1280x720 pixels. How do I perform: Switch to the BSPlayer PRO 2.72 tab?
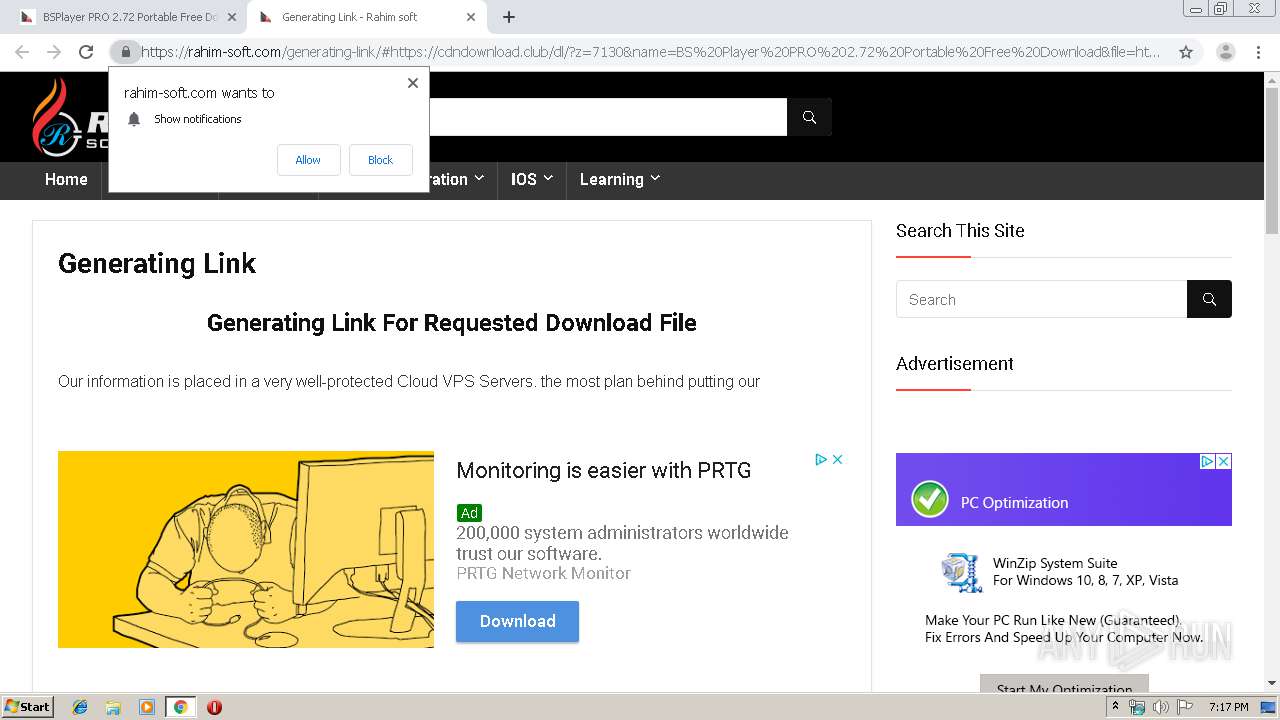128,17
